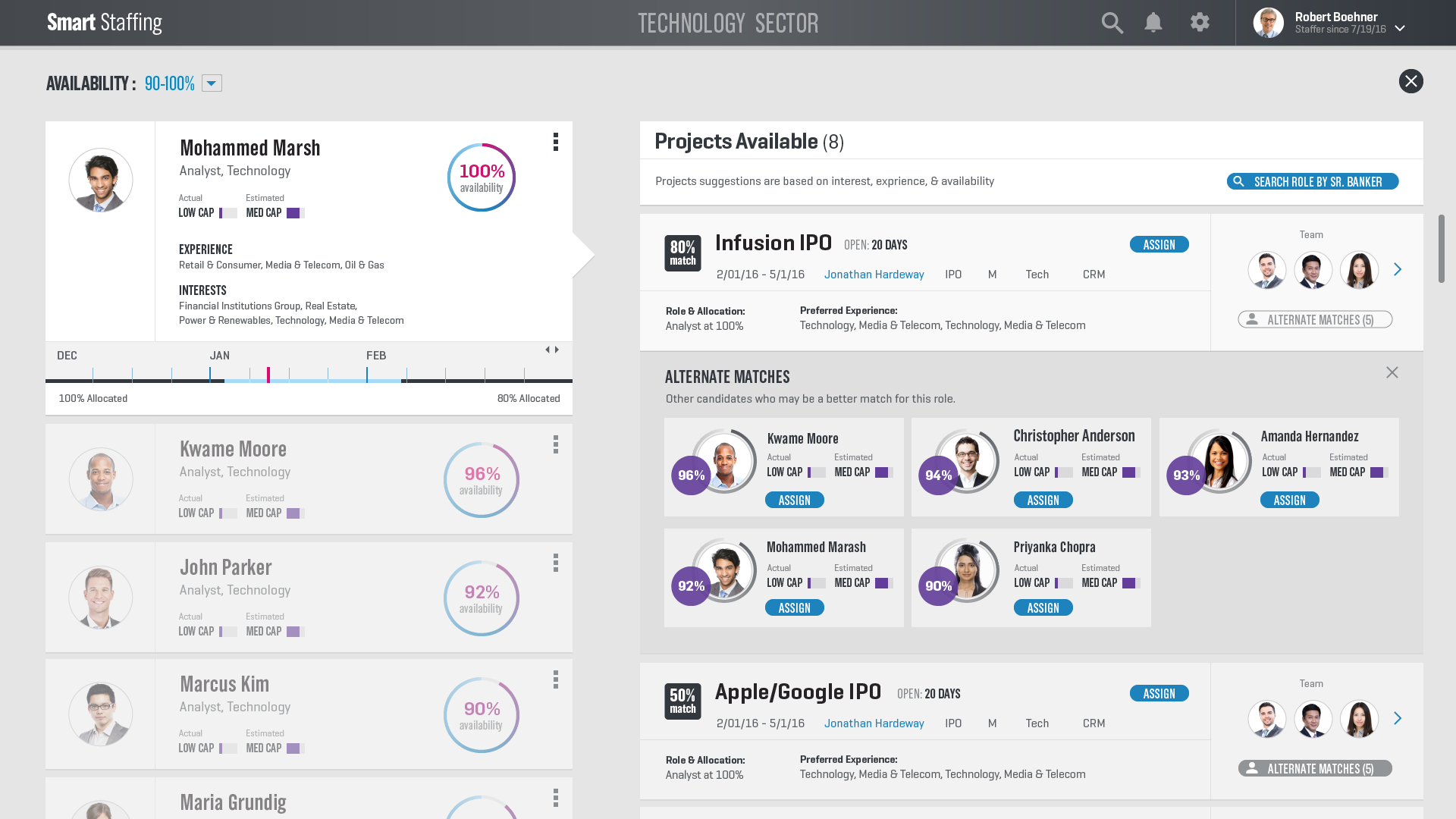
Task: Open settings gear icon
Action: [x=1200, y=22]
